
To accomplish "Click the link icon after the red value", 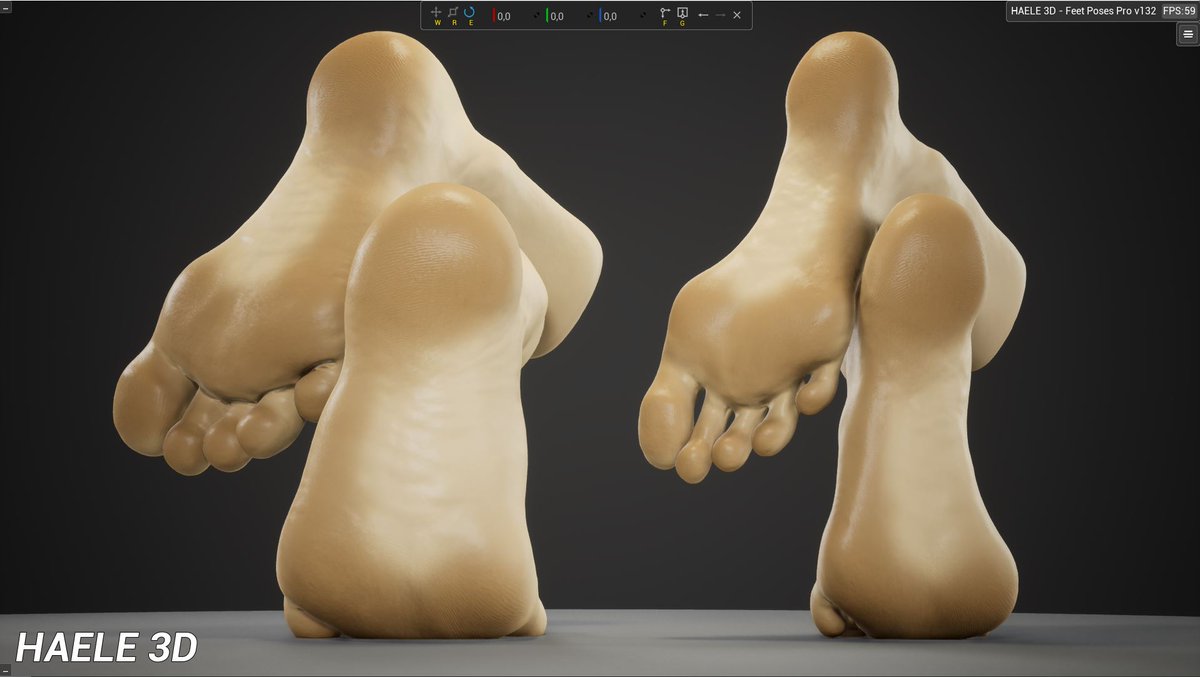I will pos(536,16).
